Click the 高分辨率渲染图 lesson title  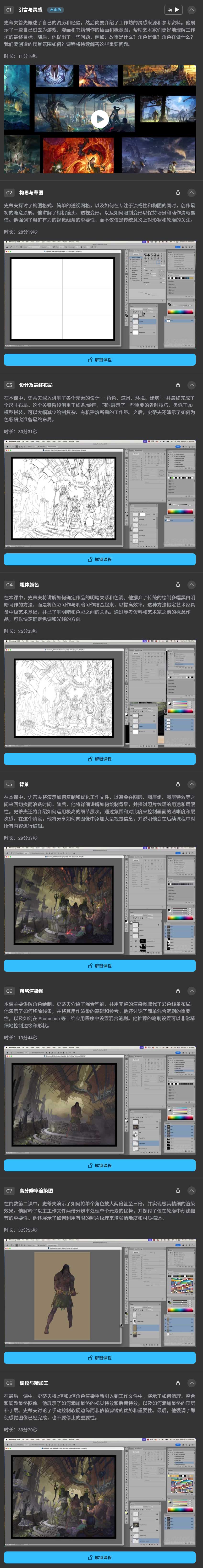36,1191
